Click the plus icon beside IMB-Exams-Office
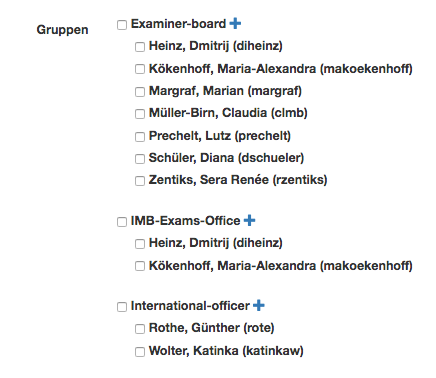This screenshot has height=378, width=436. click(249, 220)
